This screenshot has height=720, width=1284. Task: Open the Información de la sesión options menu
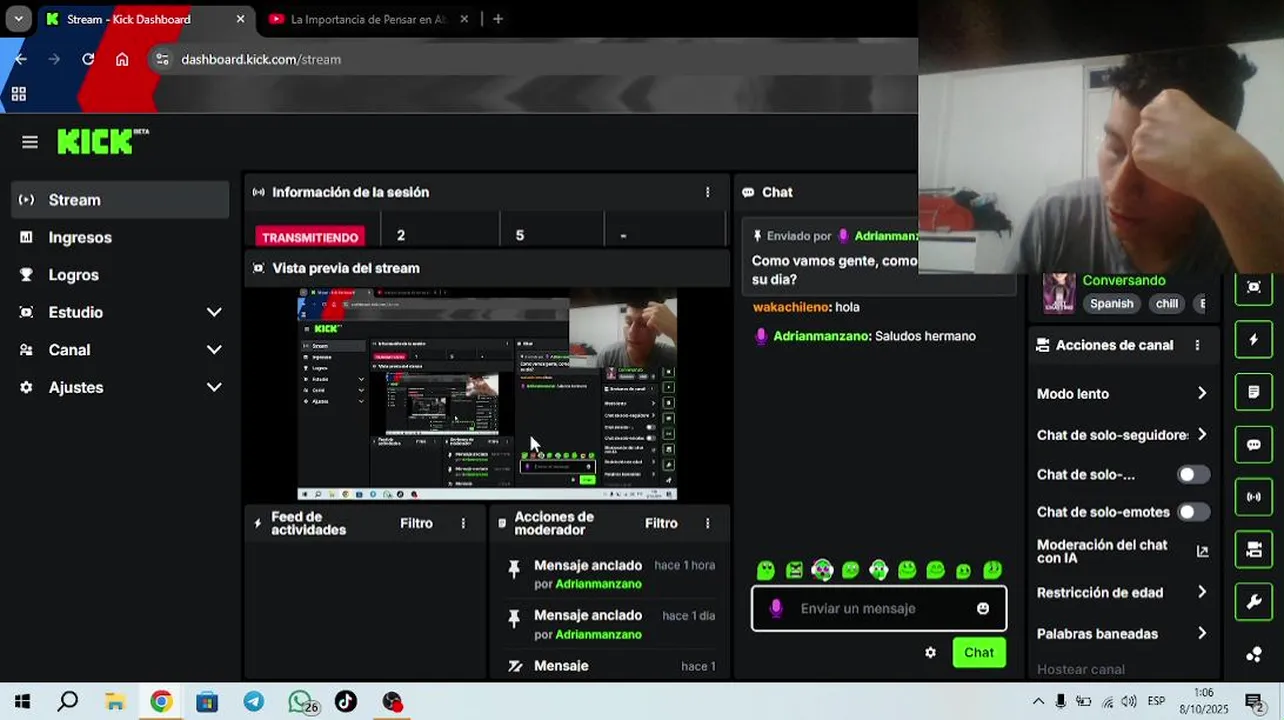coord(708,192)
